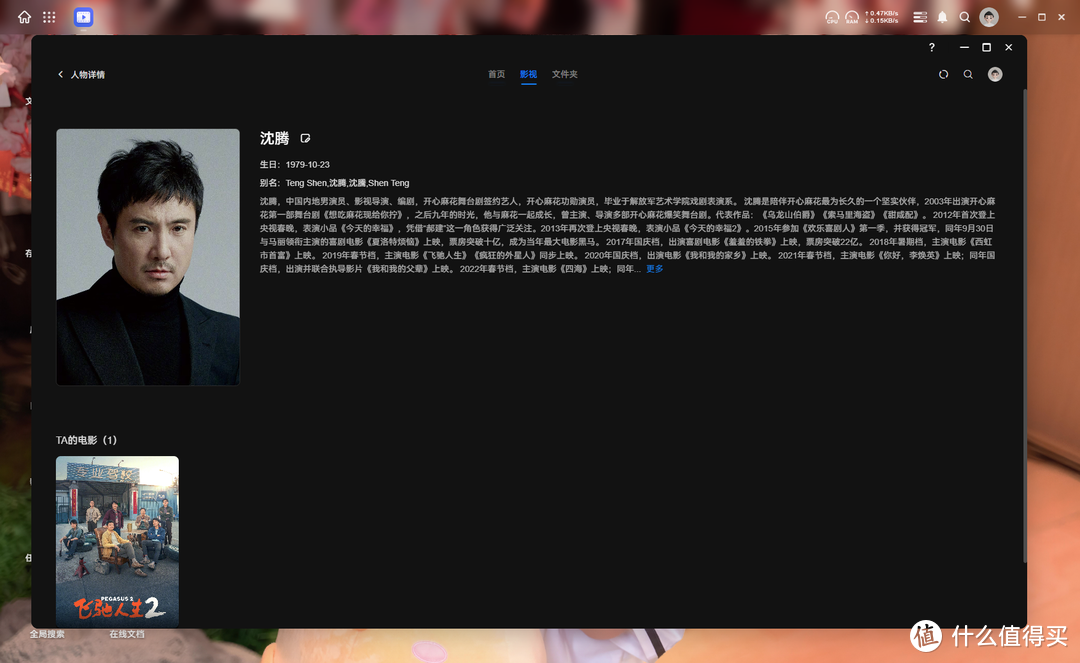Screen dimensions: 1080x663
Task: Open the help question mark icon
Action: pyautogui.click(x=932, y=48)
